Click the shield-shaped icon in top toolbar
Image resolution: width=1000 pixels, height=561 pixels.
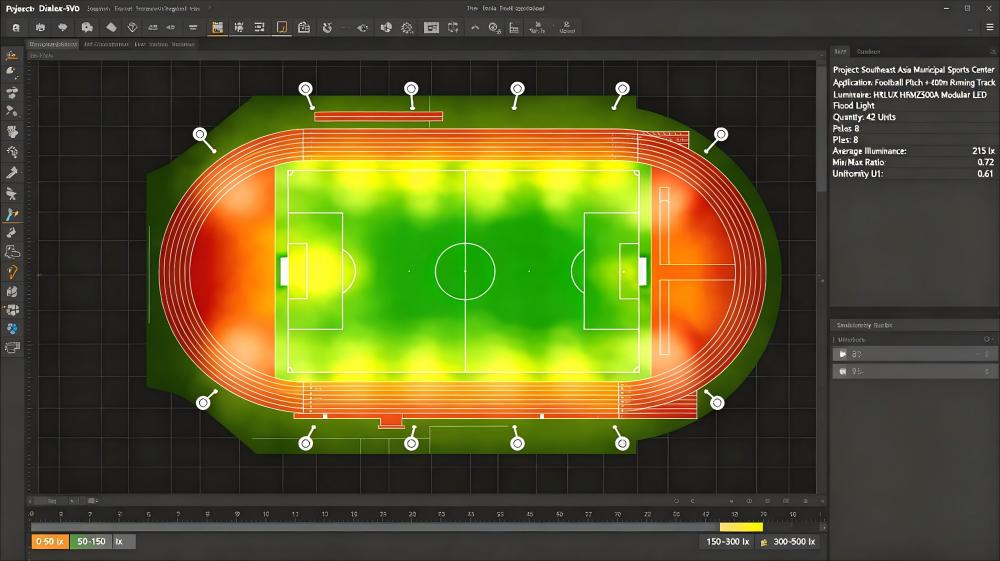62,27
